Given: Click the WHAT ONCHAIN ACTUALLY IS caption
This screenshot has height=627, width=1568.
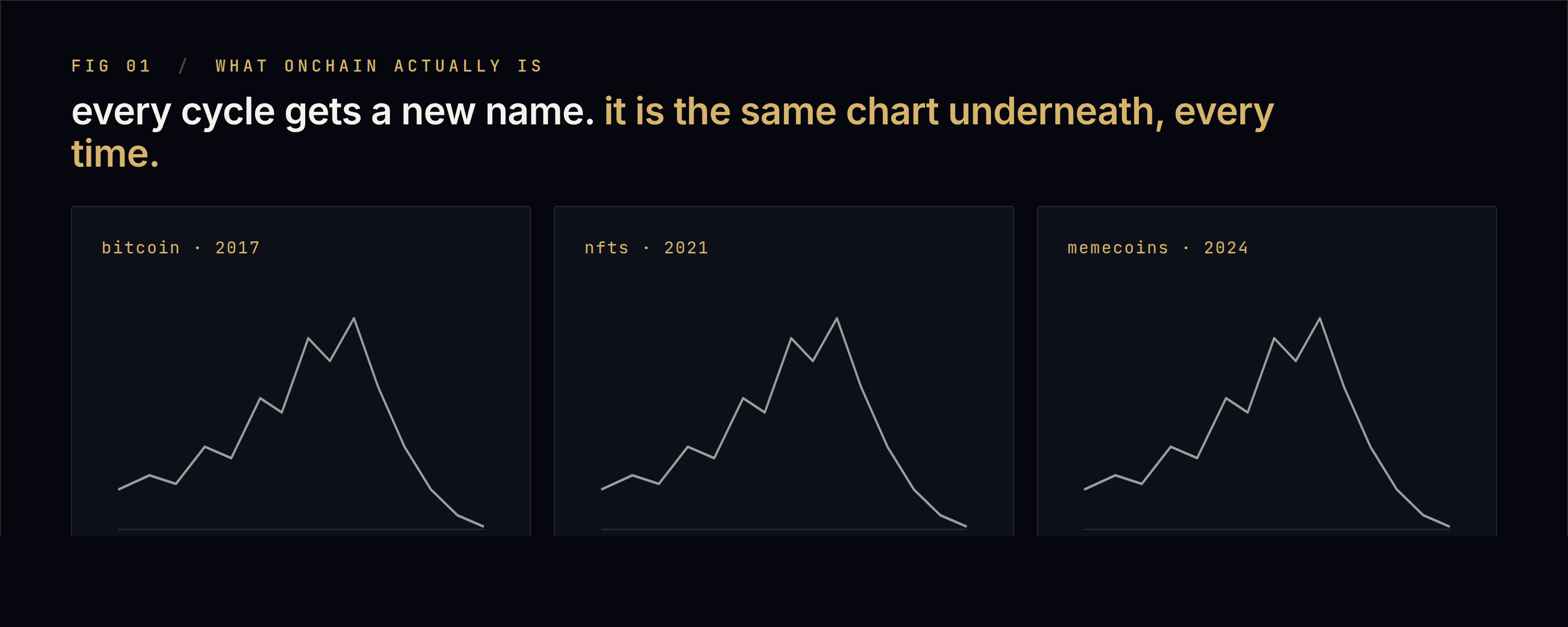Looking at the screenshot, I should click(x=378, y=66).
